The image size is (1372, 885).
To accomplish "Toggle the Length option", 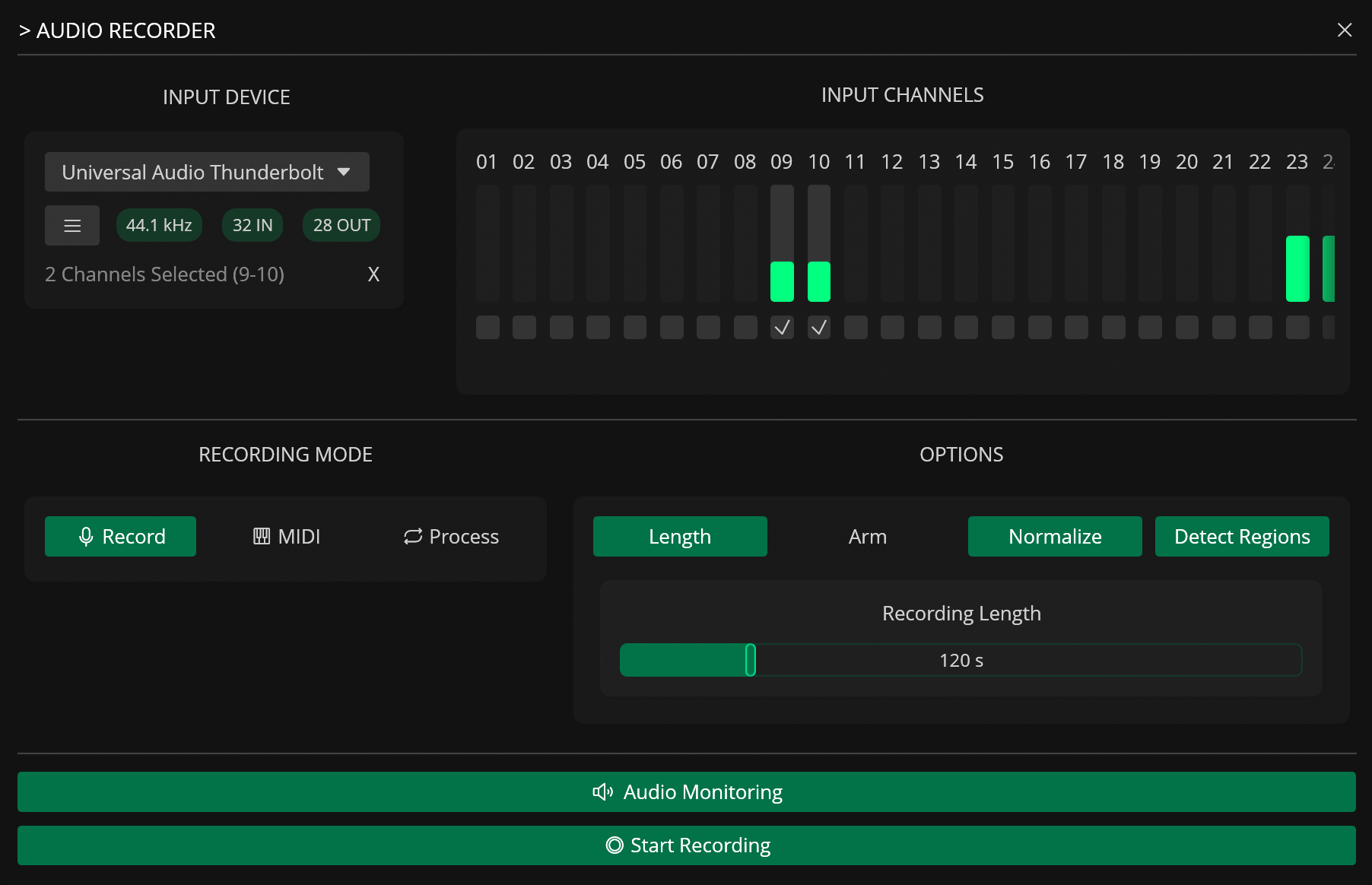I will pos(680,536).
